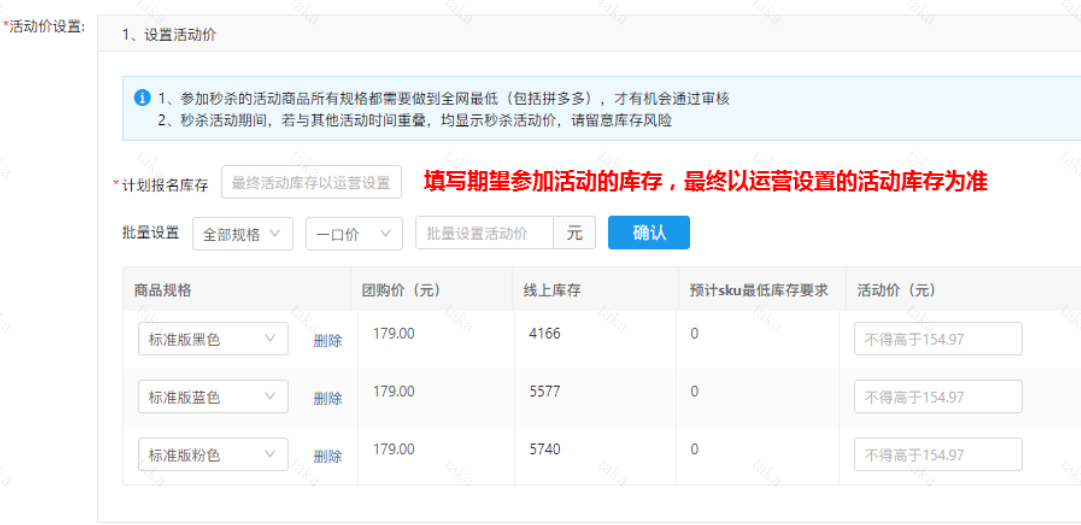Click 179.00 price in 标准版粉色 row
1081x525 pixels.
[x=394, y=449]
